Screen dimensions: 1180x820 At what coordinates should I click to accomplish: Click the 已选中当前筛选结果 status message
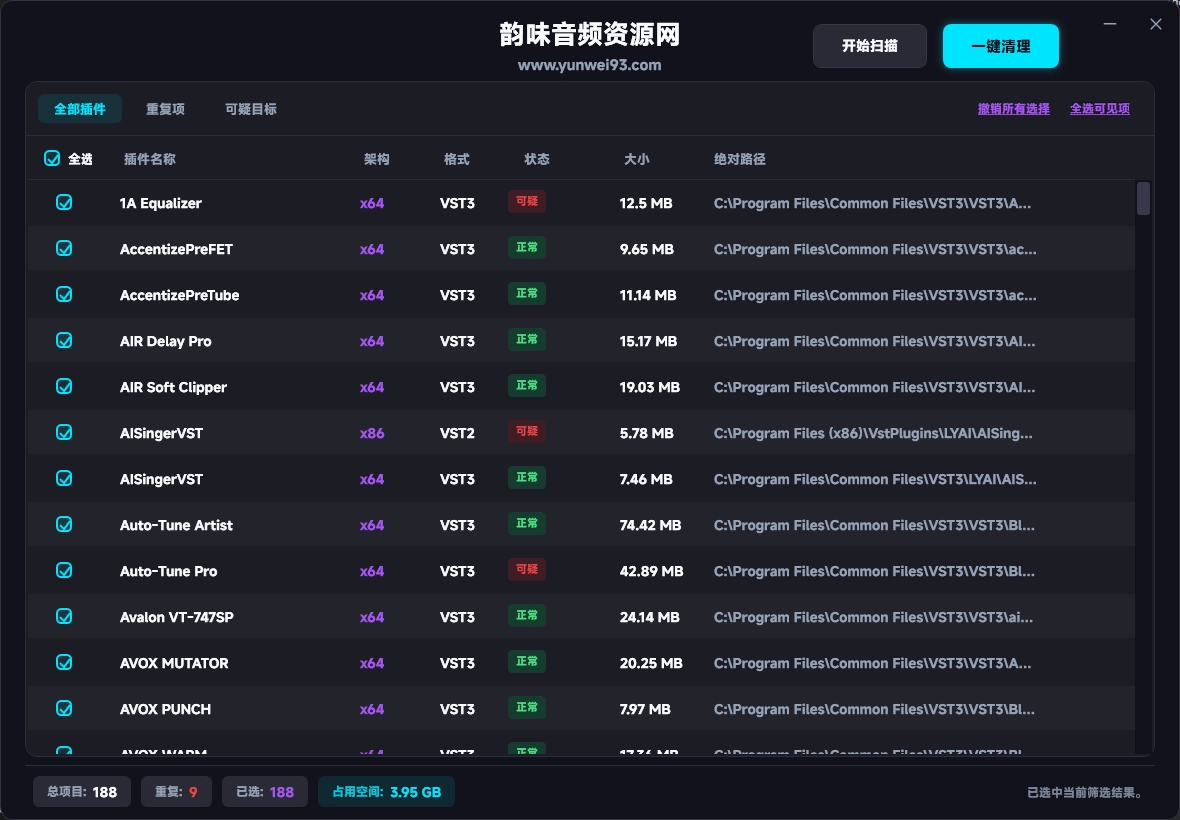pos(1086,792)
